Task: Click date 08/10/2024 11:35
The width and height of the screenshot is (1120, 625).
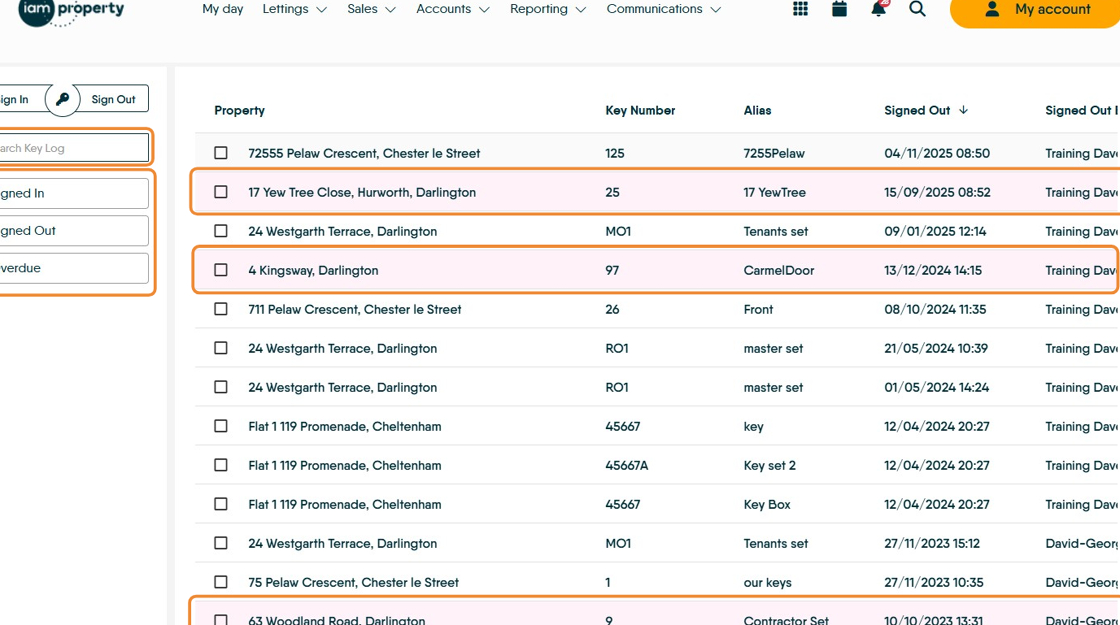Action: coord(935,309)
